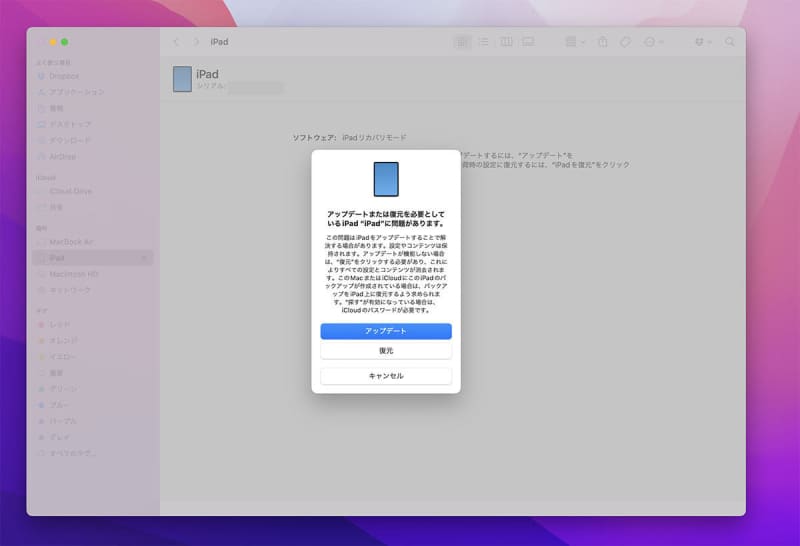Click the large iPad device icon in the header

coord(182,79)
